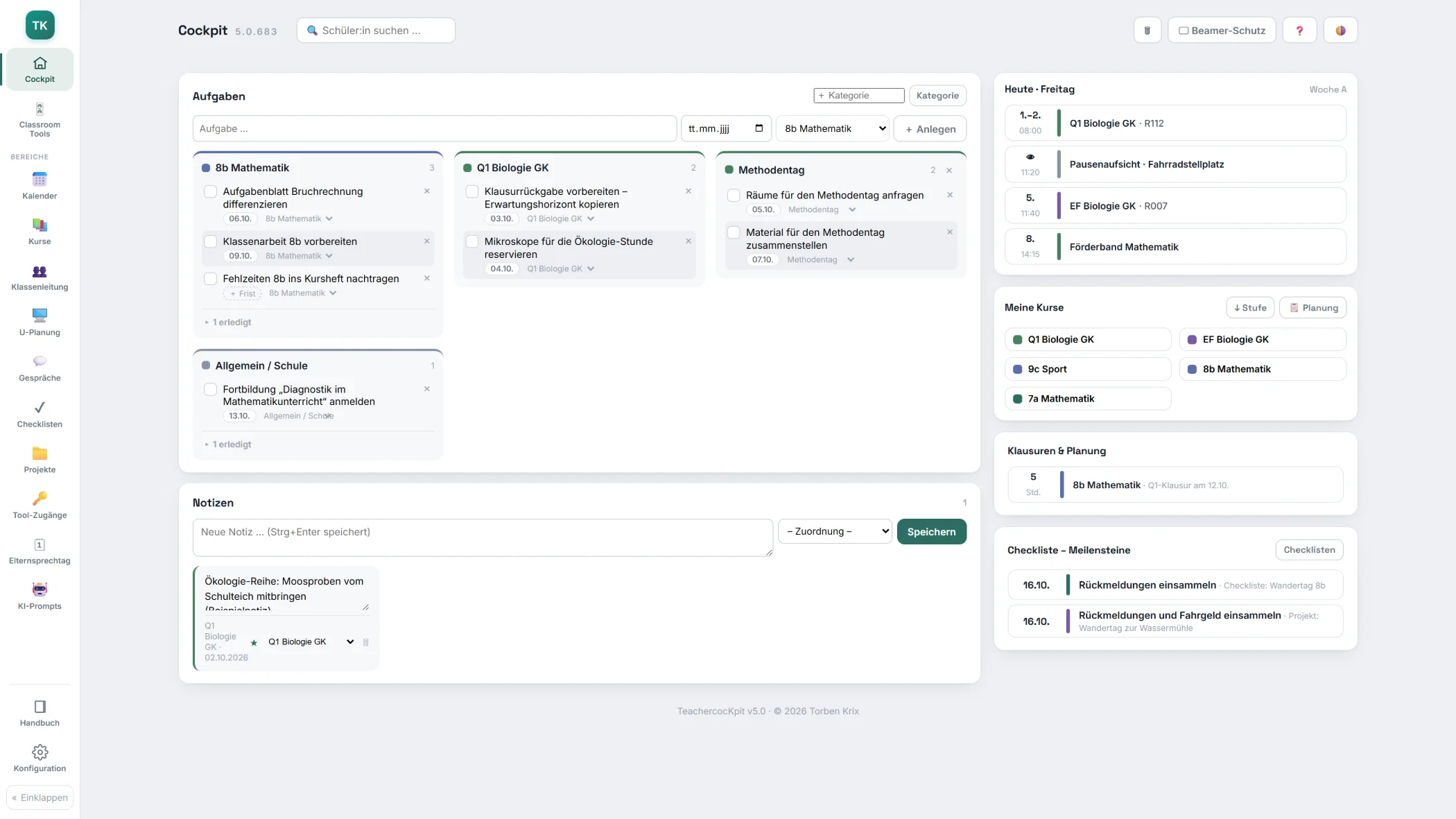Open Gespräche section
The width and height of the screenshot is (1456, 819).
tap(40, 368)
